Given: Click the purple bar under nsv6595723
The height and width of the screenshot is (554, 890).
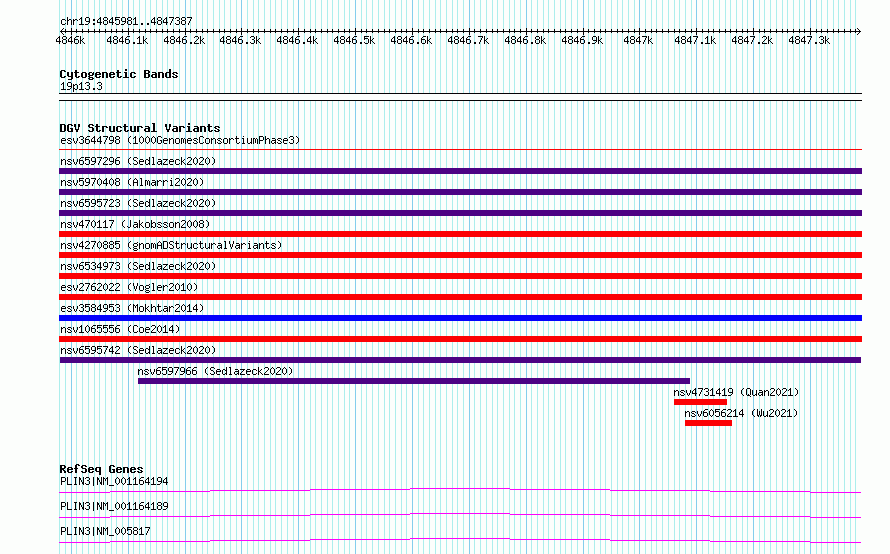Looking at the screenshot, I should click(460, 213).
